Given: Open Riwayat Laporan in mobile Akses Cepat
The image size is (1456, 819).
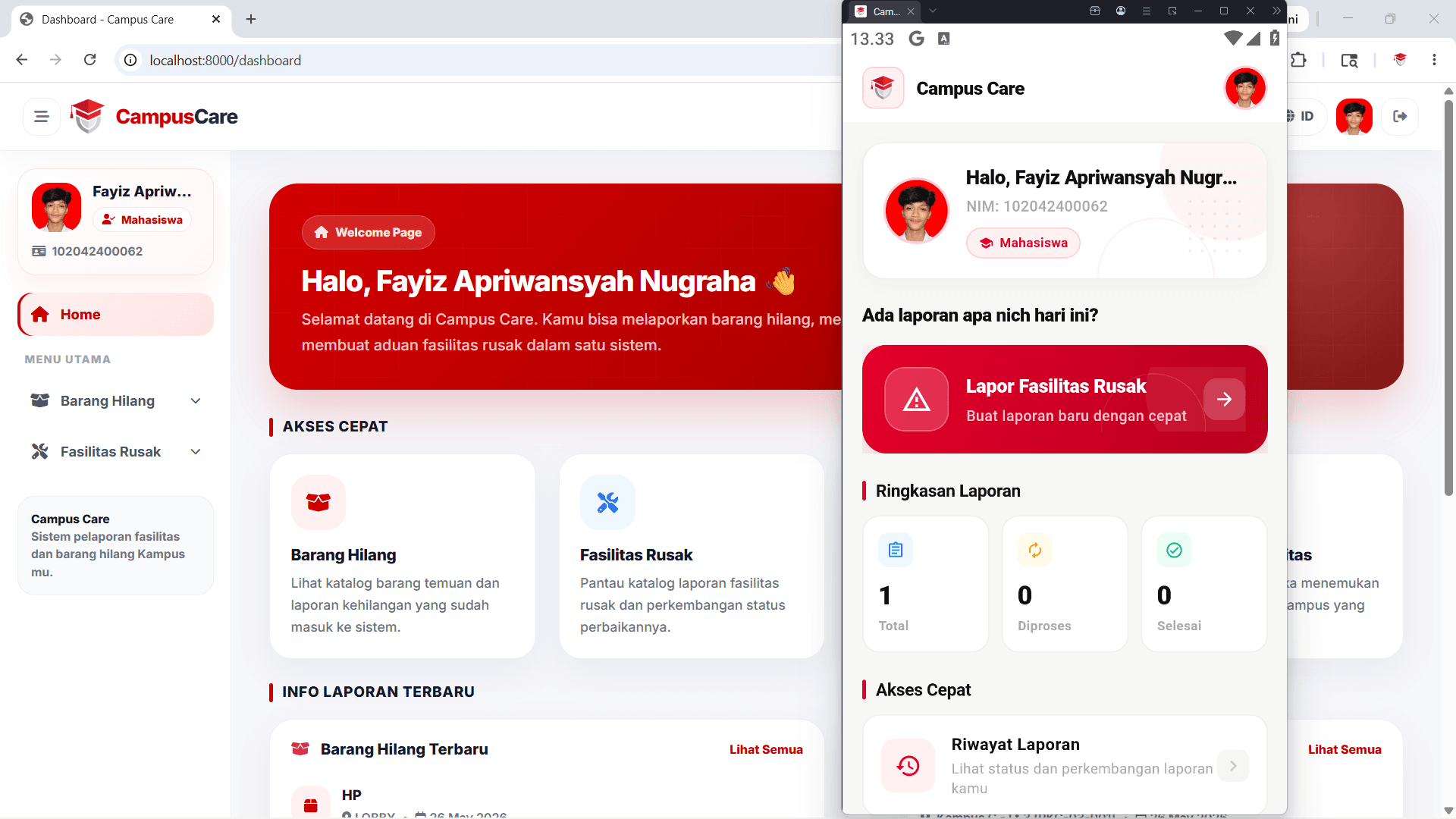Looking at the screenshot, I should 1065,765.
